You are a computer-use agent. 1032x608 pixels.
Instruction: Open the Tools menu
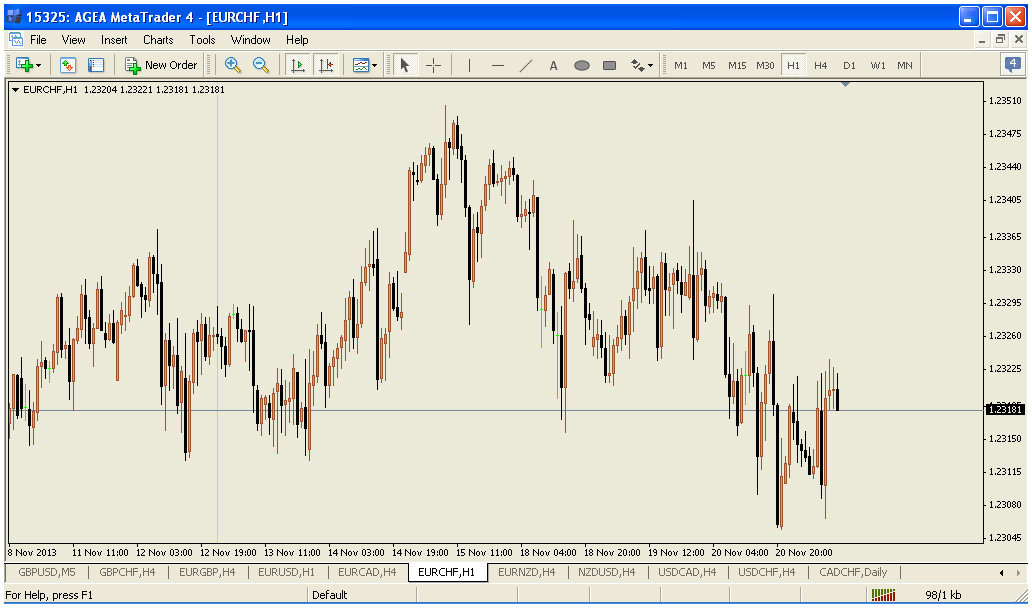202,40
